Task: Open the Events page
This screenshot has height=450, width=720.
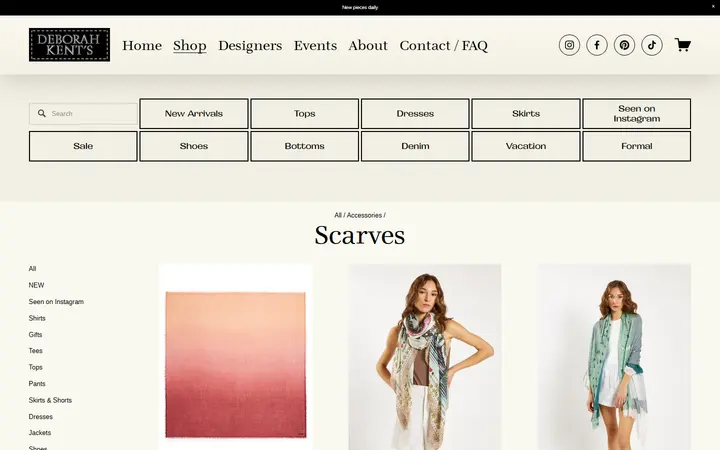Action: (315, 45)
